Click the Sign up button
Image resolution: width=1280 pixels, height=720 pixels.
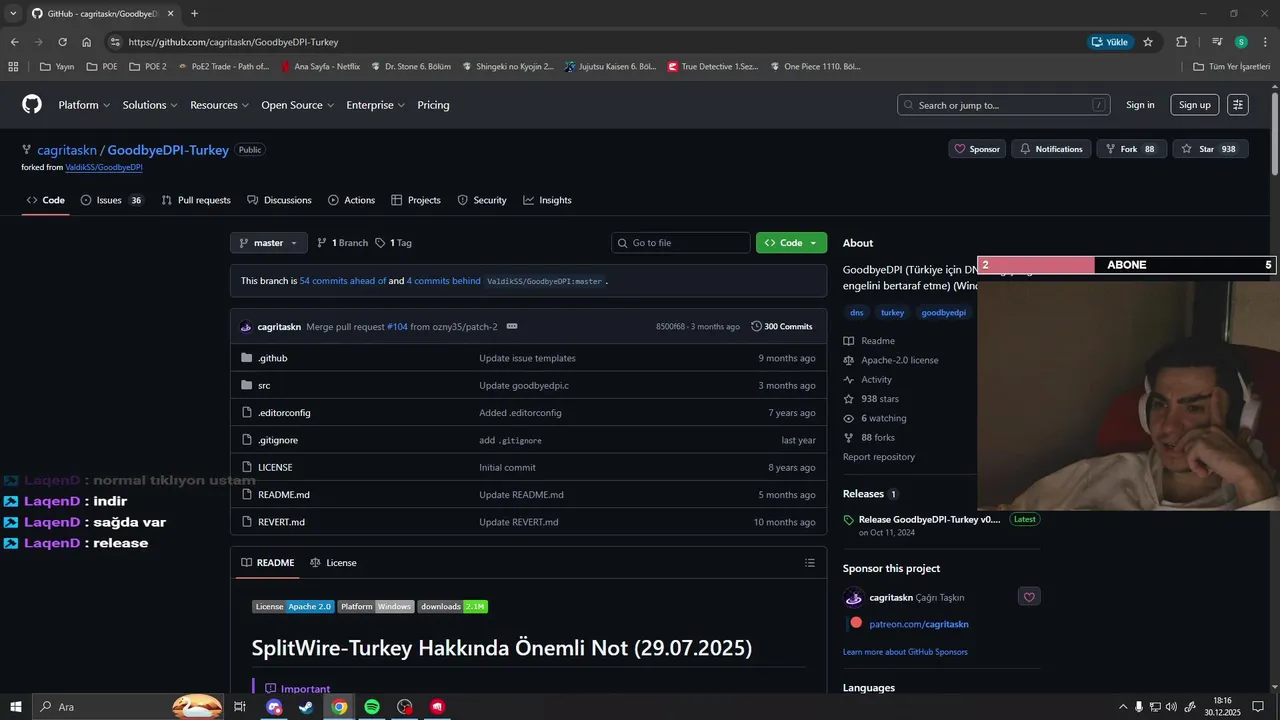(1194, 105)
